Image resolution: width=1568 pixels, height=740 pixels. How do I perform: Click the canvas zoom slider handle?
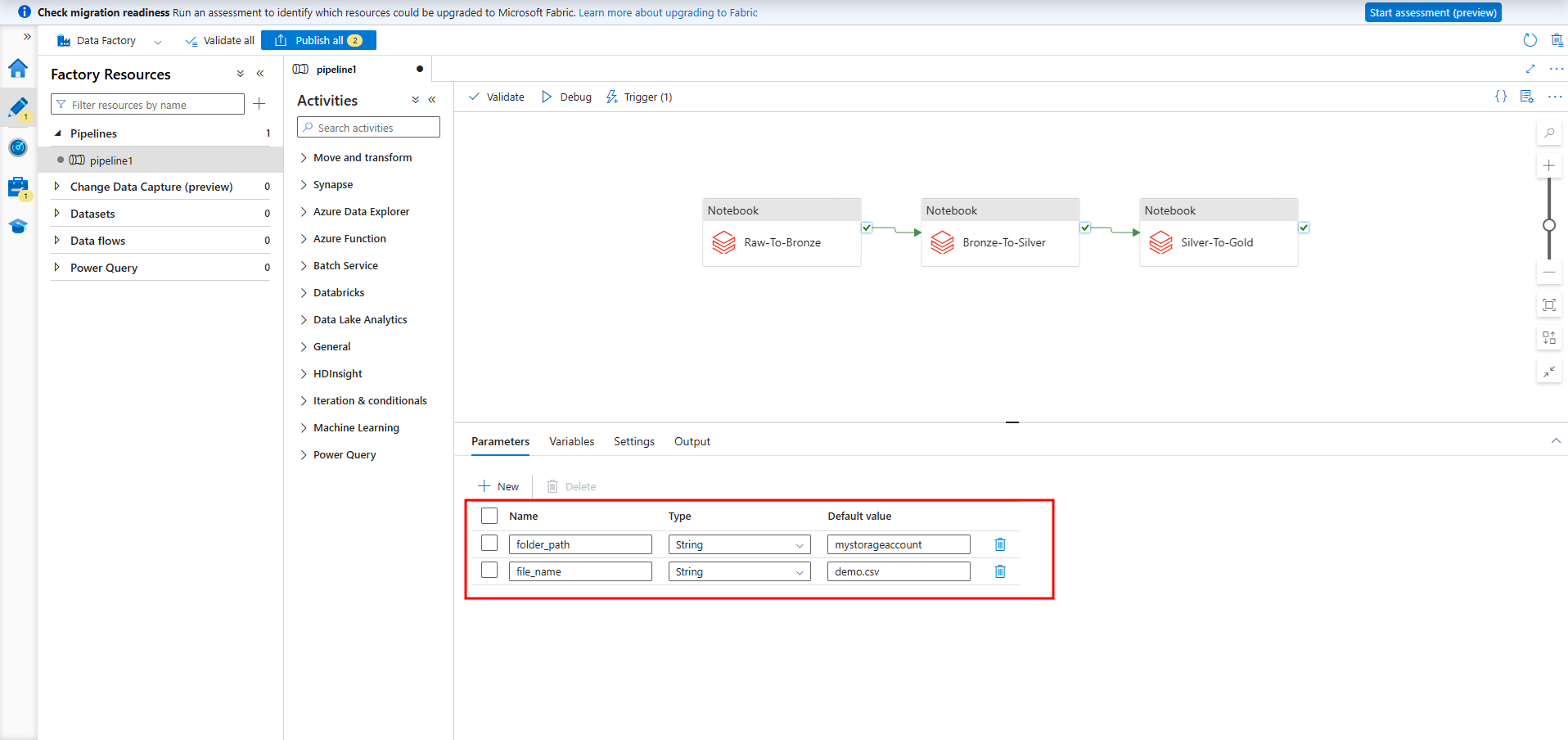coord(1548,225)
